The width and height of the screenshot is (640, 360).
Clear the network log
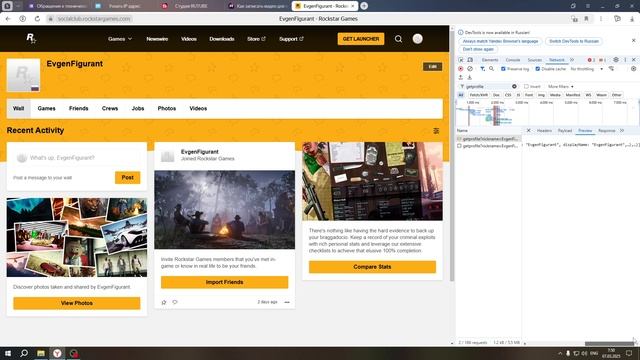pyautogui.click(x=470, y=69)
